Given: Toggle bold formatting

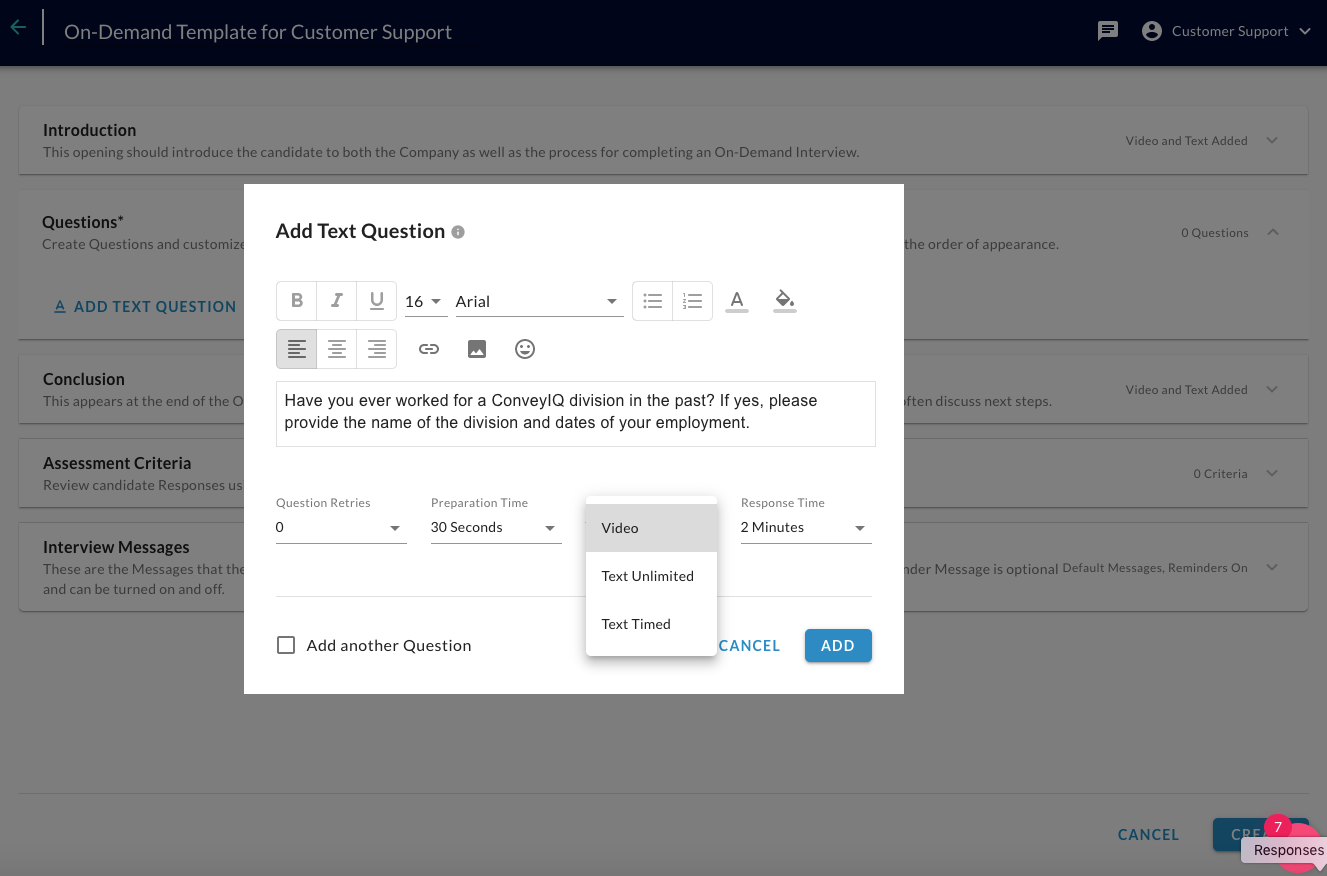Looking at the screenshot, I should point(297,300).
